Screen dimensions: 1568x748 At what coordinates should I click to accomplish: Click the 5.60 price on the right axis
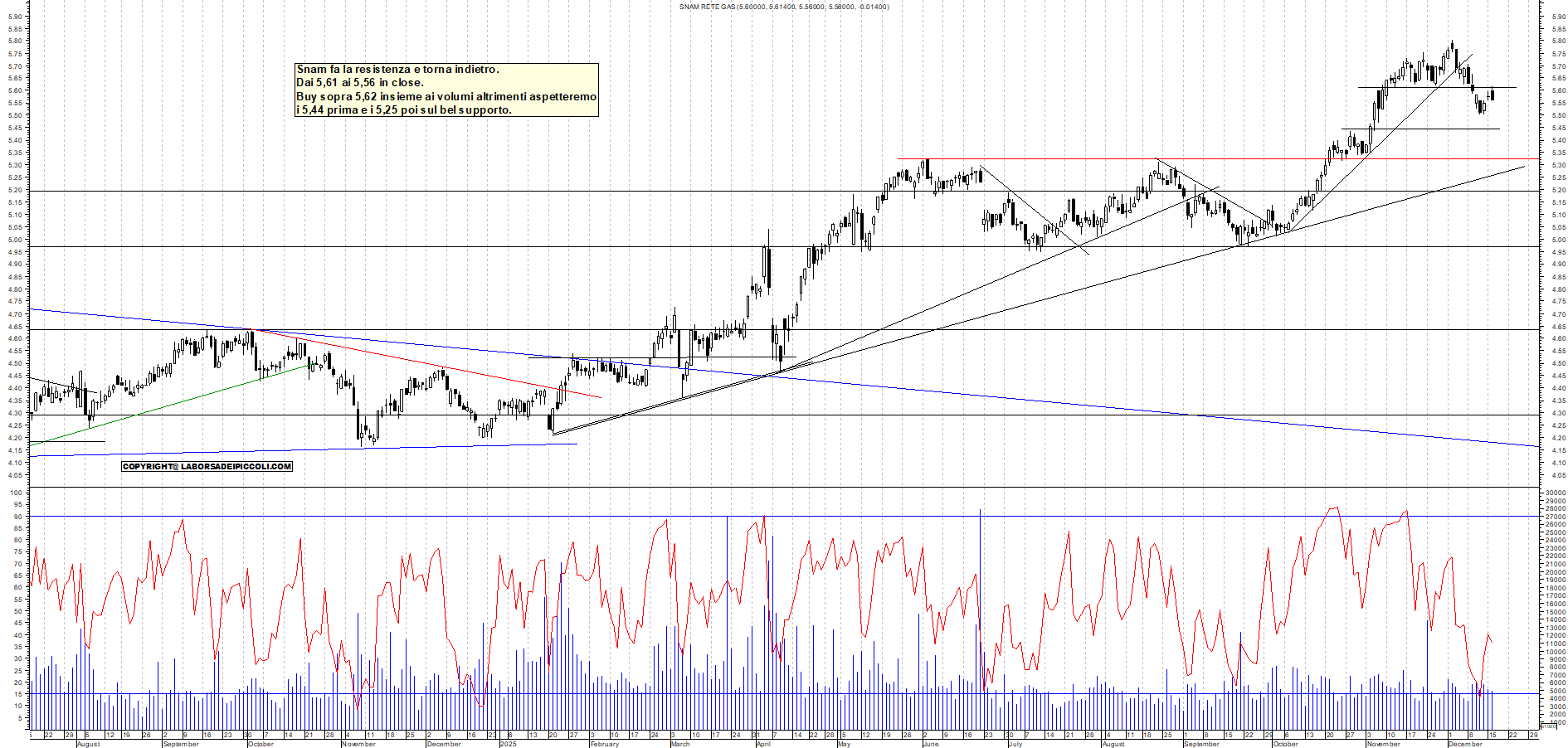point(1559,90)
